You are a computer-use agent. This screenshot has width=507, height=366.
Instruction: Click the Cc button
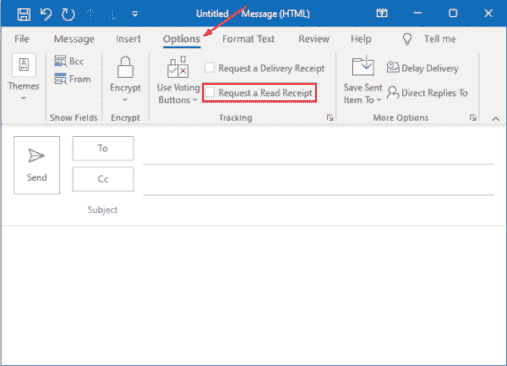(103, 179)
